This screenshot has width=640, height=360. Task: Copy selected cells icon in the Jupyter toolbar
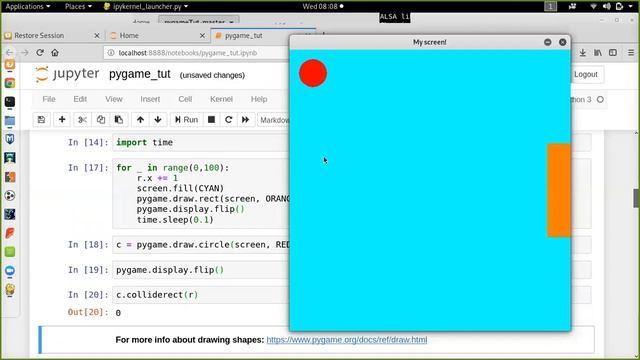[x=101, y=120]
